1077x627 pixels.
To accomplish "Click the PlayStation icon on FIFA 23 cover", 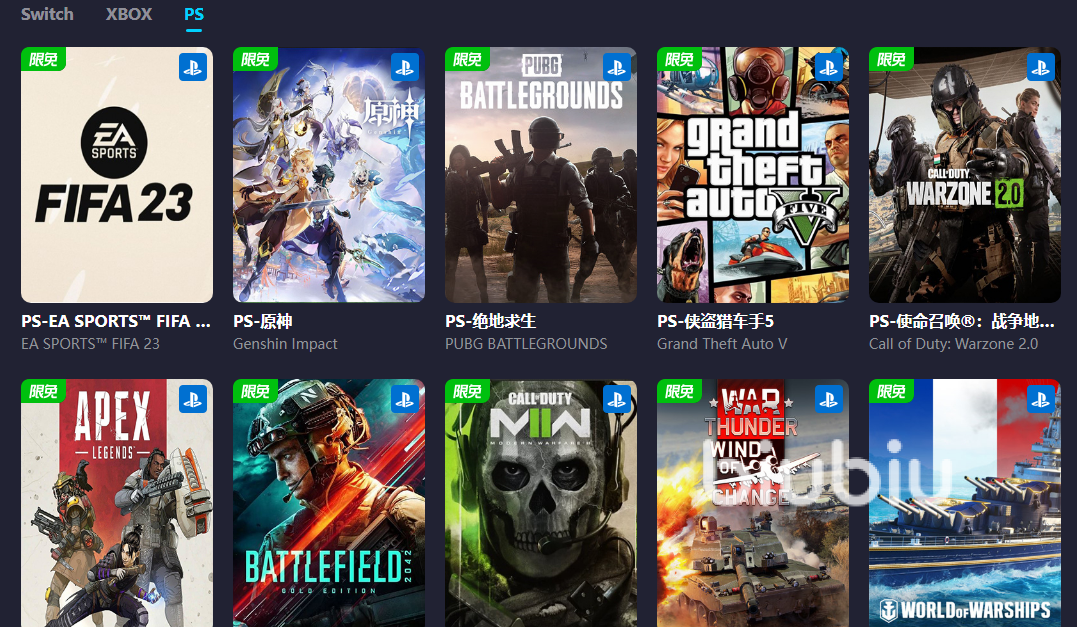I will tap(193, 67).
